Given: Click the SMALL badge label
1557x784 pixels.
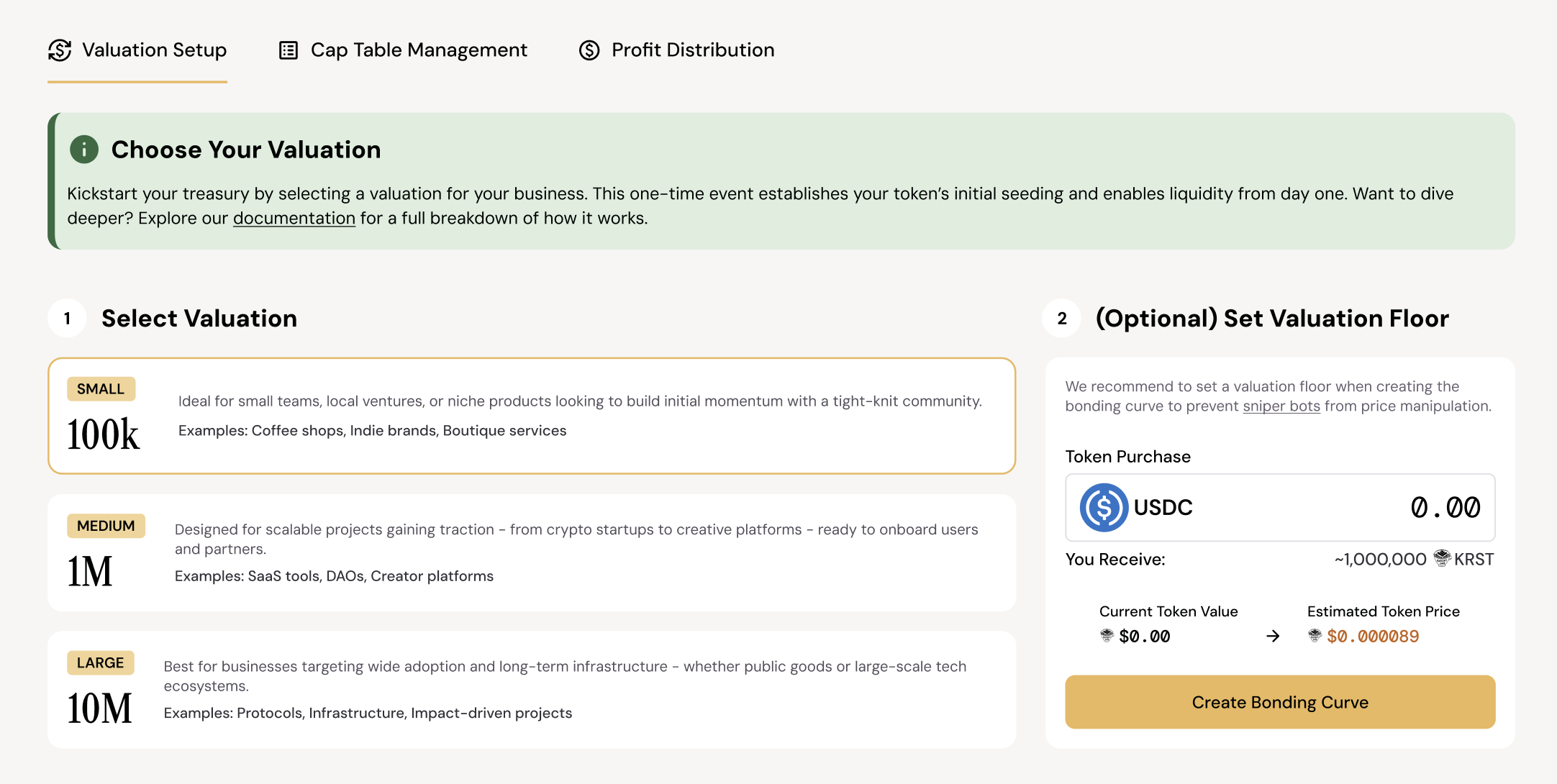Looking at the screenshot, I should tap(101, 389).
